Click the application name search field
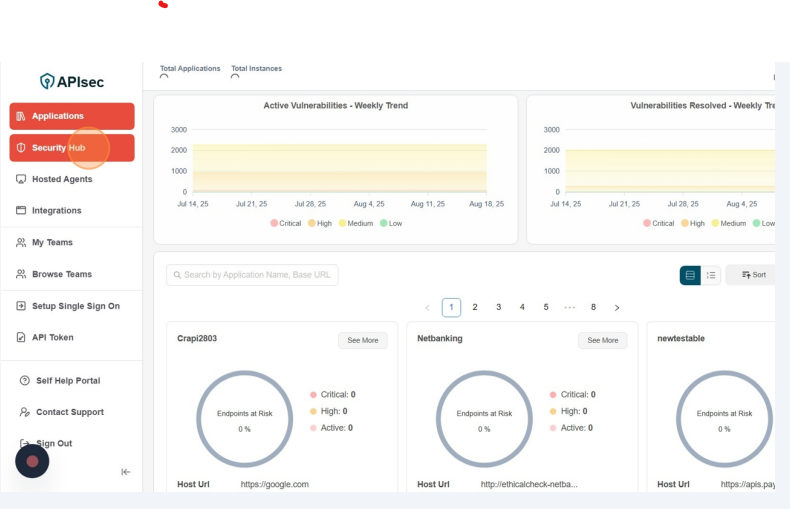Image resolution: width=790 pixels, height=509 pixels. 252,275
